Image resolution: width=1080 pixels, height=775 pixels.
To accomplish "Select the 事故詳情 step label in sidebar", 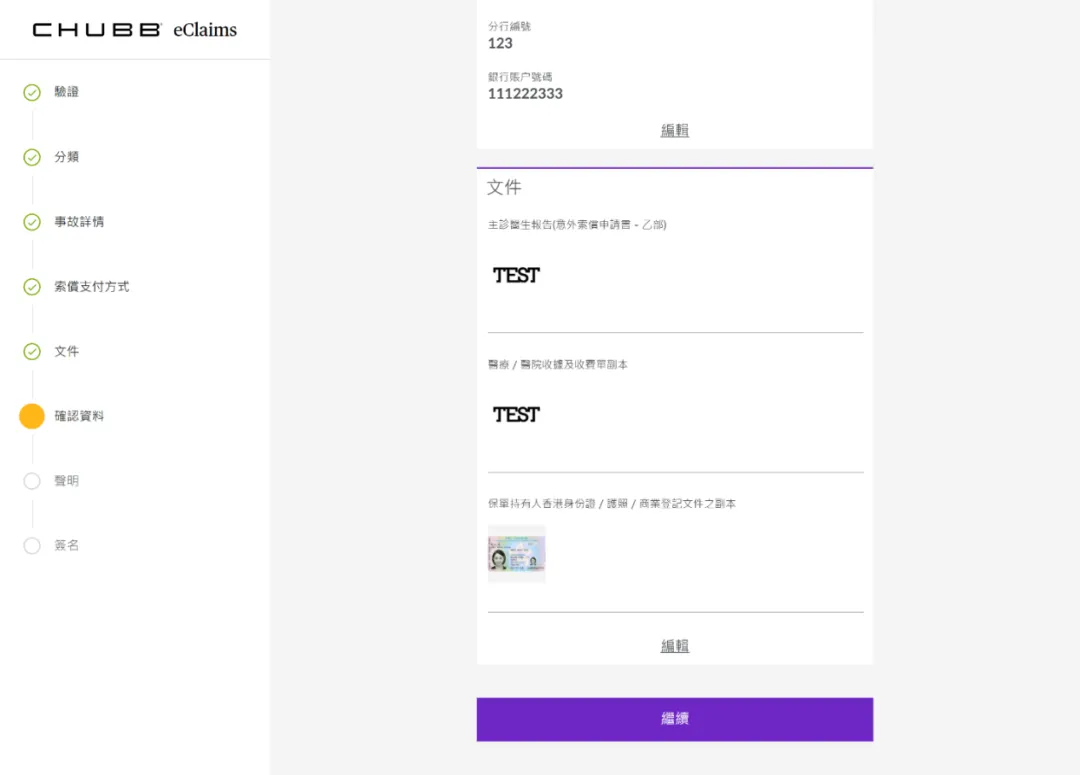I will pyautogui.click(x=79, y=222).
